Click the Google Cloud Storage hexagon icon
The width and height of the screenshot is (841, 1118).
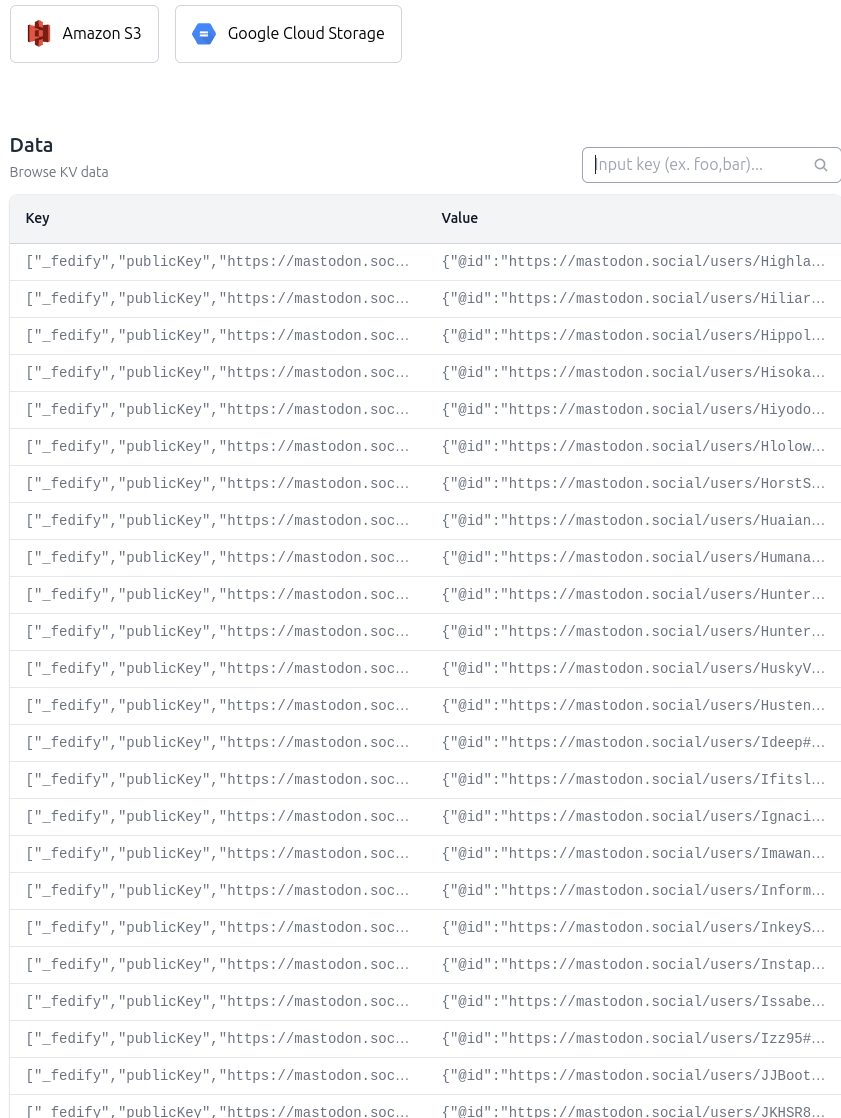click(x=204, y=34)
